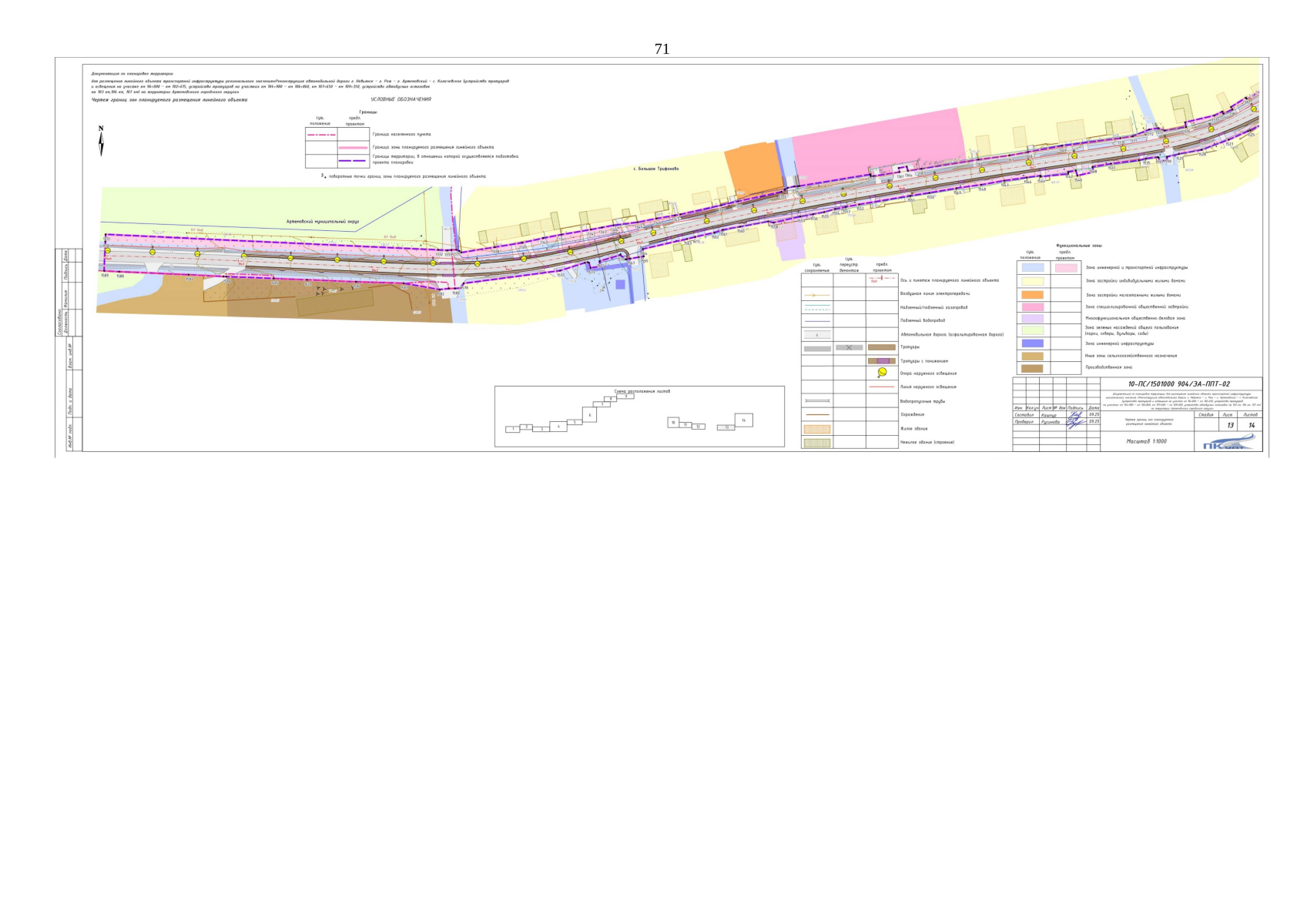Select the residential building hatch legend symbol
Viewport: 1307px width, 924px height.
[x=816, y=429]
